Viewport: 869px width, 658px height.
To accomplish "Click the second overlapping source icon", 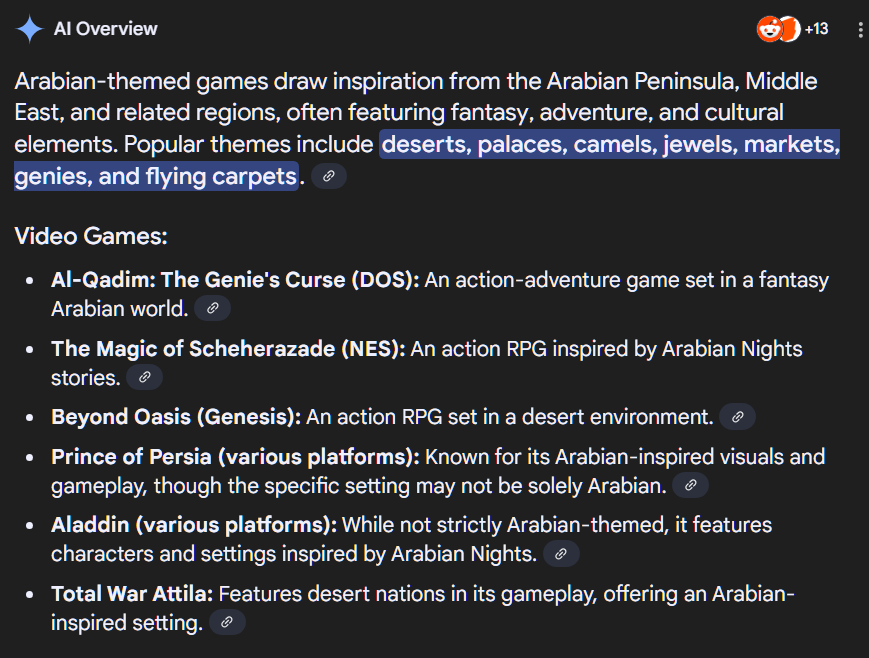I will (x=791, y=29).
